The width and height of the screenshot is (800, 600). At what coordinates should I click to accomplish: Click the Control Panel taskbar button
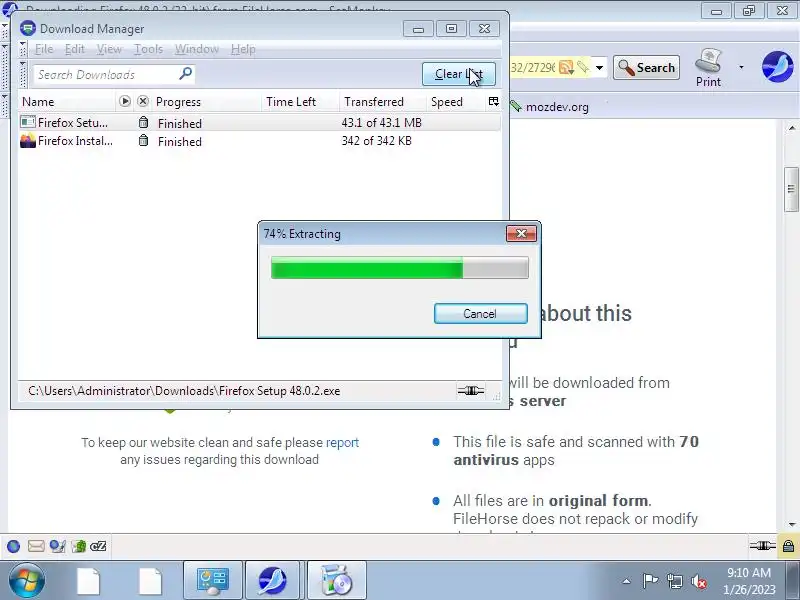click(213, 580)
